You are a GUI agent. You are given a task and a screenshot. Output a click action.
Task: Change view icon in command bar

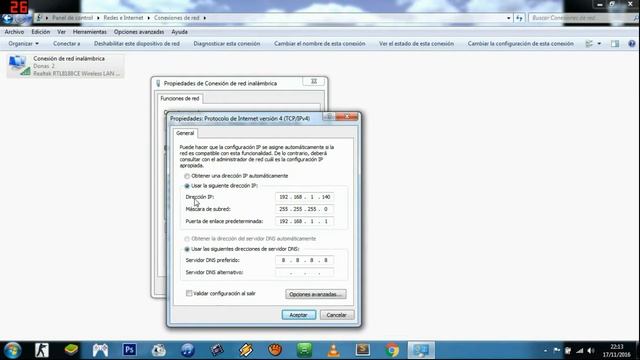tap(589, 44)
